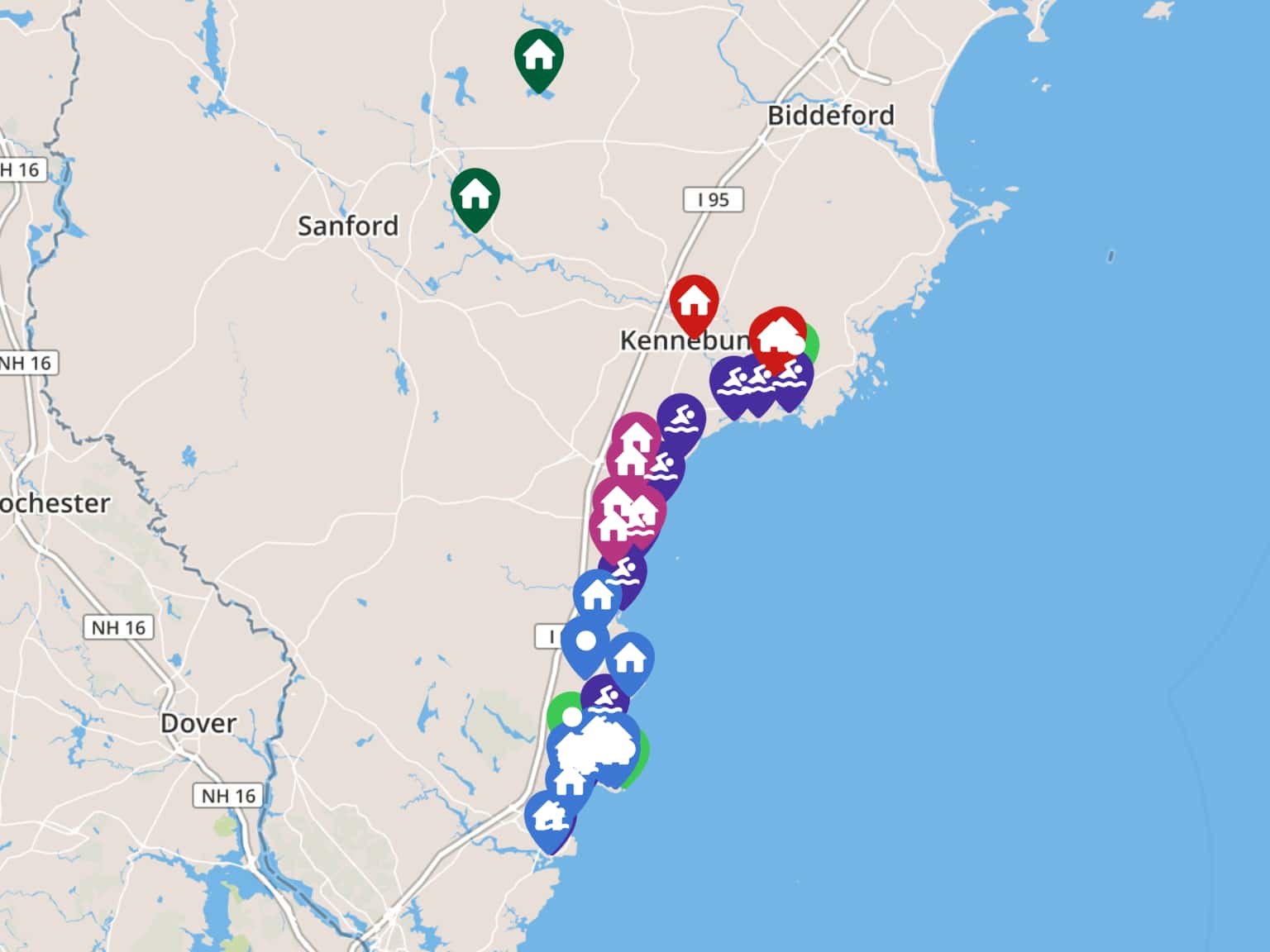This screenshot has height=952, width=1270.
Task: Click the I 95 route shield
Action: tap(713, 199)
